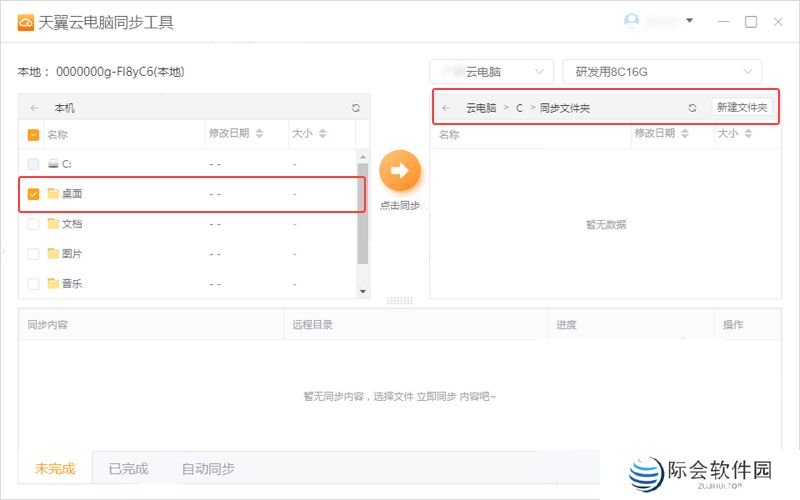Click the 操作 column header
Image resolution: width=800 pixels, height=500 pixels.
[x=733, y=325]
